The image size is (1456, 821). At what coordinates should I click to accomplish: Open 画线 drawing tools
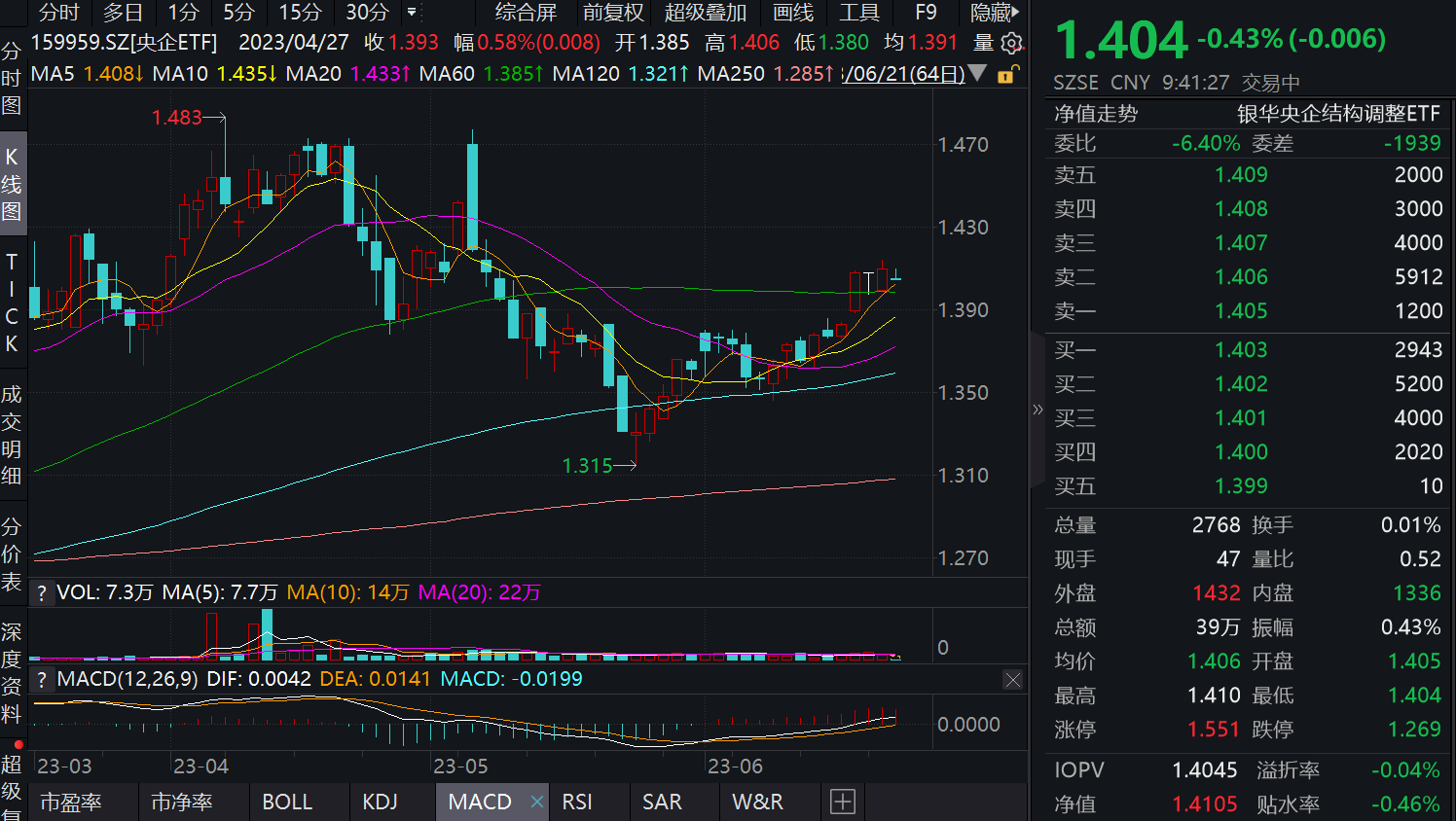[x=793, y=13]
